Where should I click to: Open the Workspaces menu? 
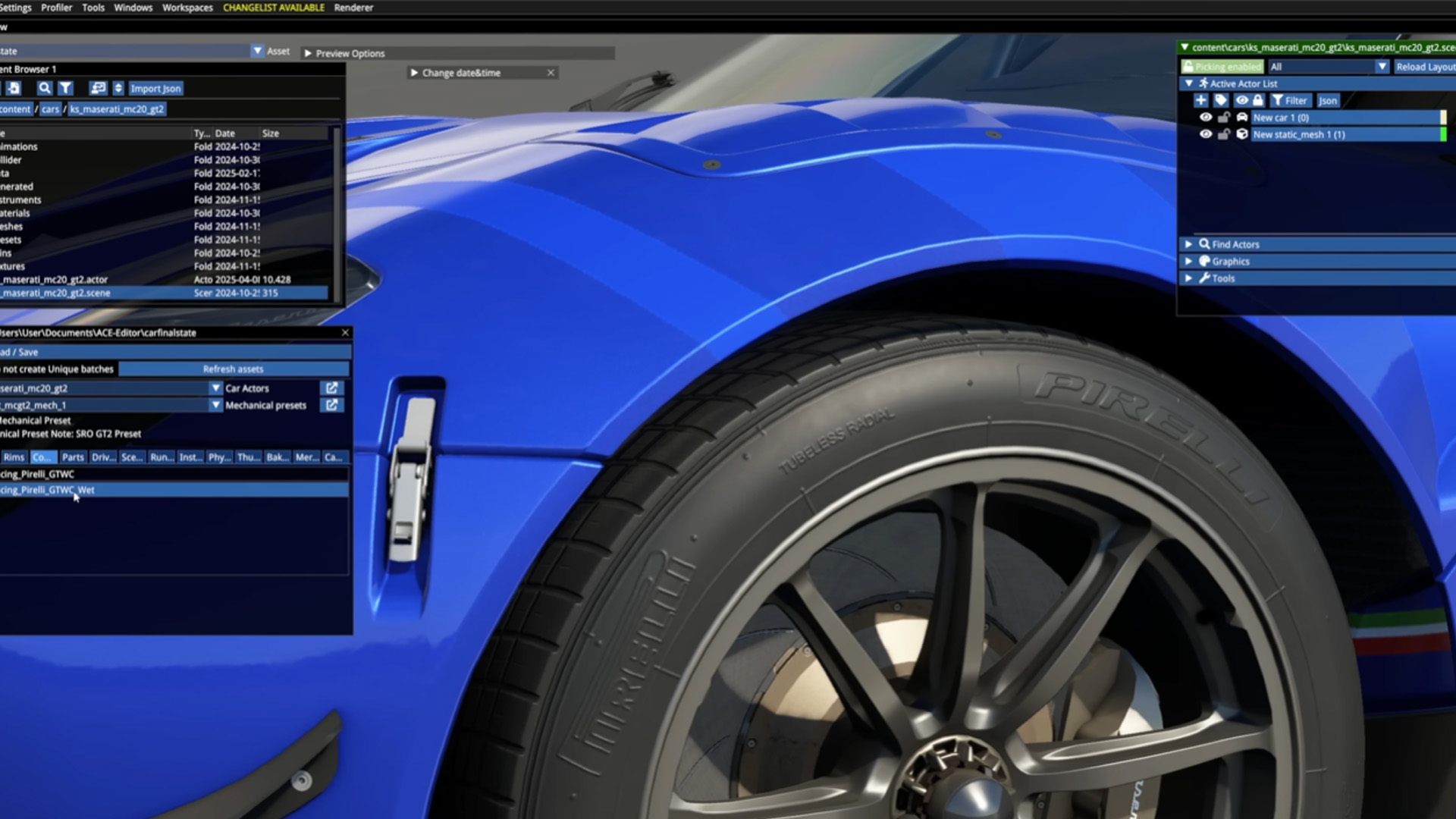[x=187, y=8]
